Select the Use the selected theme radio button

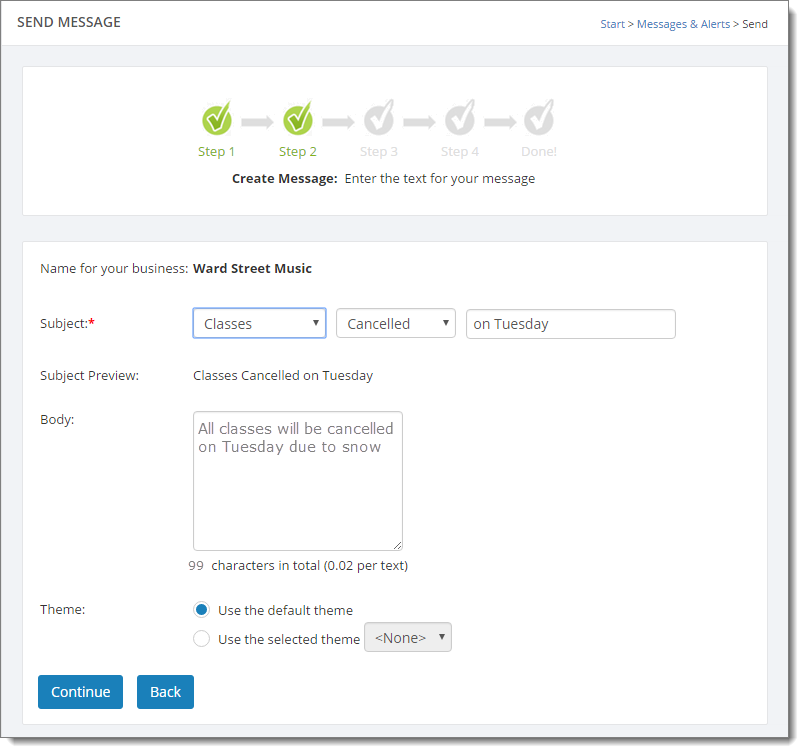pyautogui.click(x=202, y=639)
